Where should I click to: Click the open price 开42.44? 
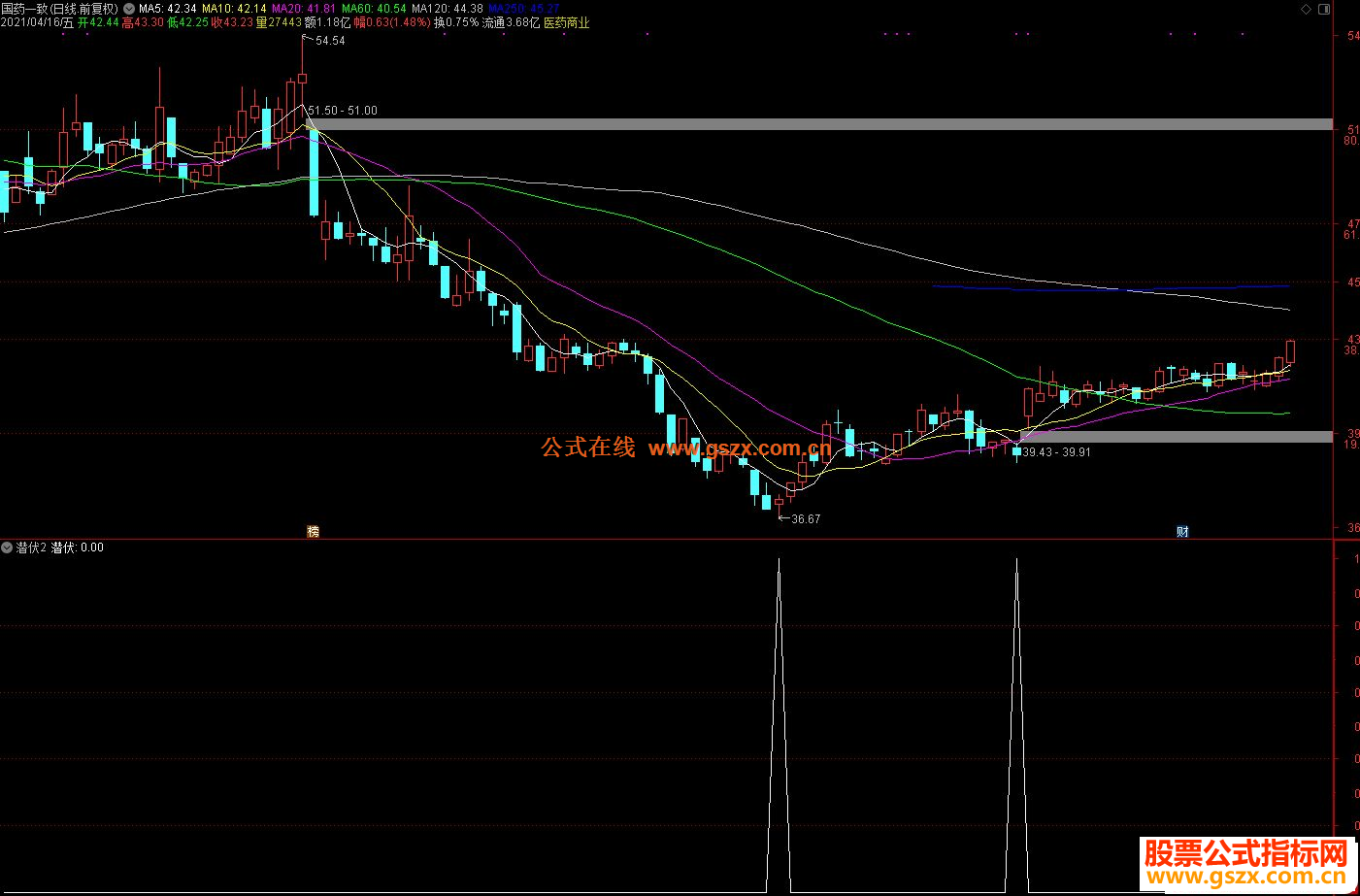point(98,22)
